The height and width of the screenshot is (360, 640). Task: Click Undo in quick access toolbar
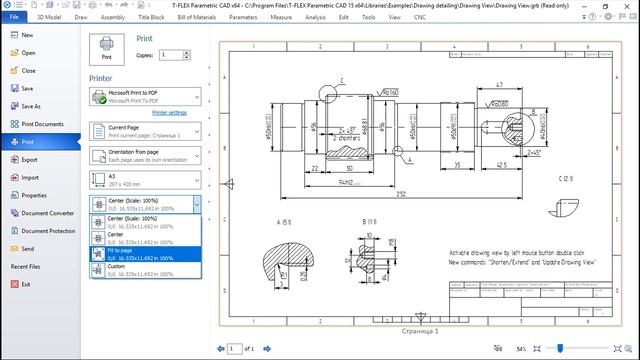(109, 5)
